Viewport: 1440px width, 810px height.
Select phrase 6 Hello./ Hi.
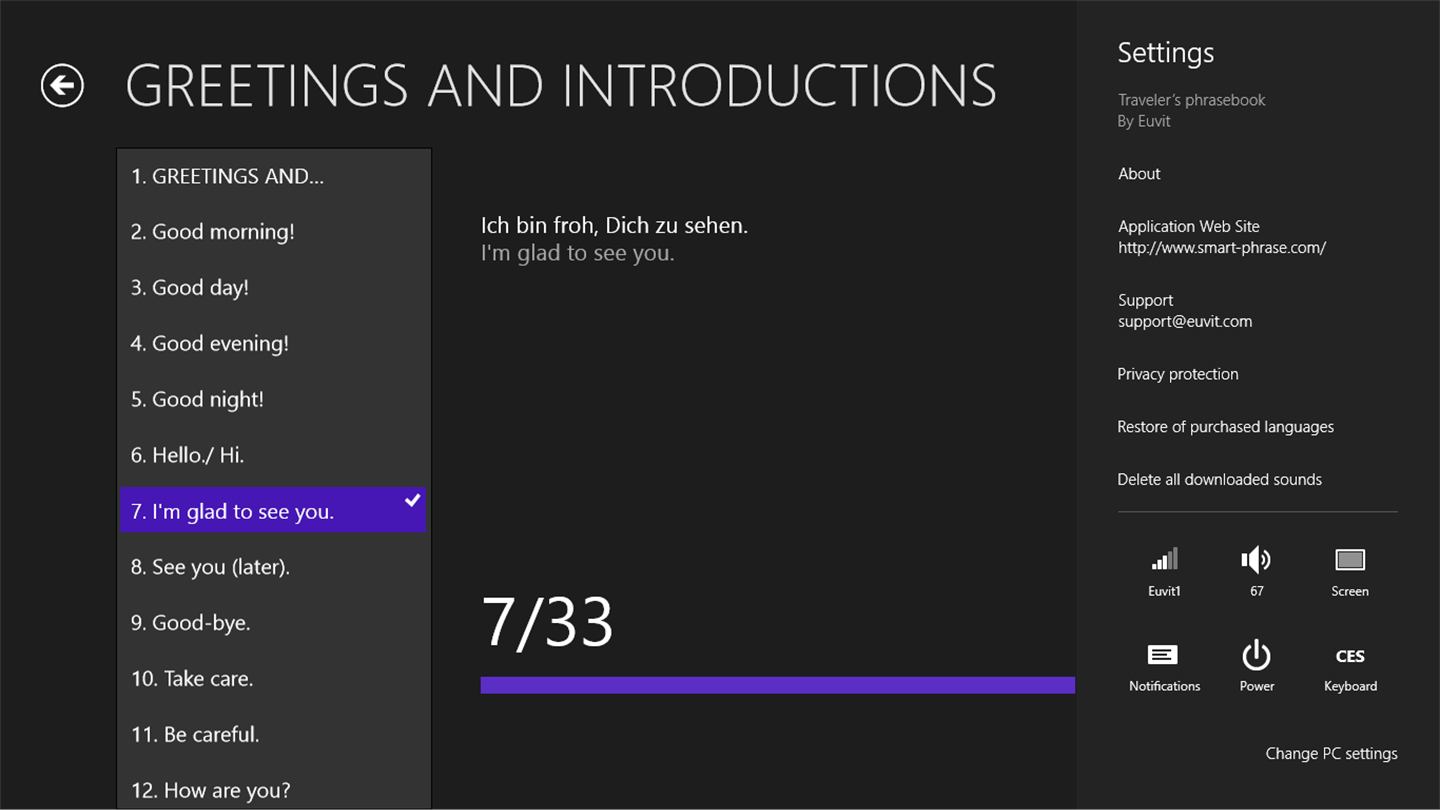[188, 456]
